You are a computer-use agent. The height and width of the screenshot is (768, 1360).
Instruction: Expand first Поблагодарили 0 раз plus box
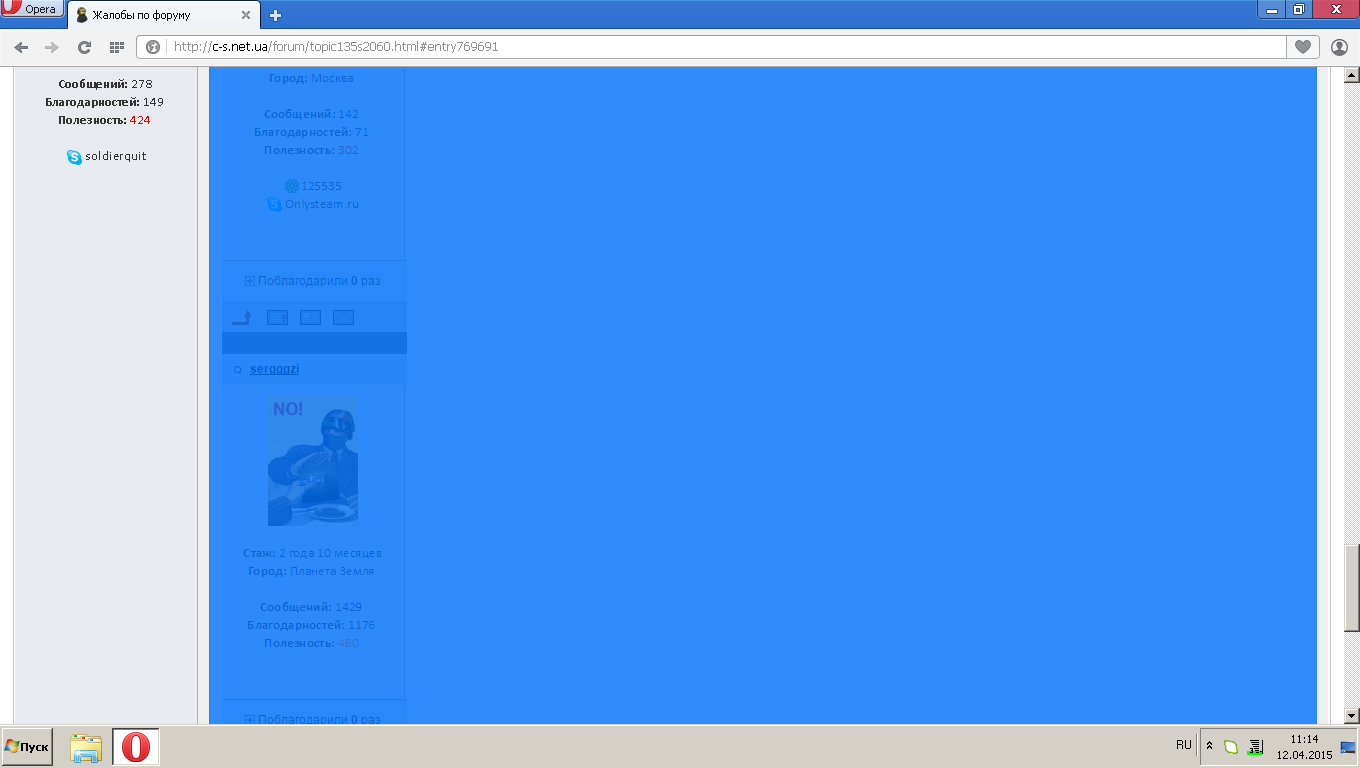(x=250, y=281)
